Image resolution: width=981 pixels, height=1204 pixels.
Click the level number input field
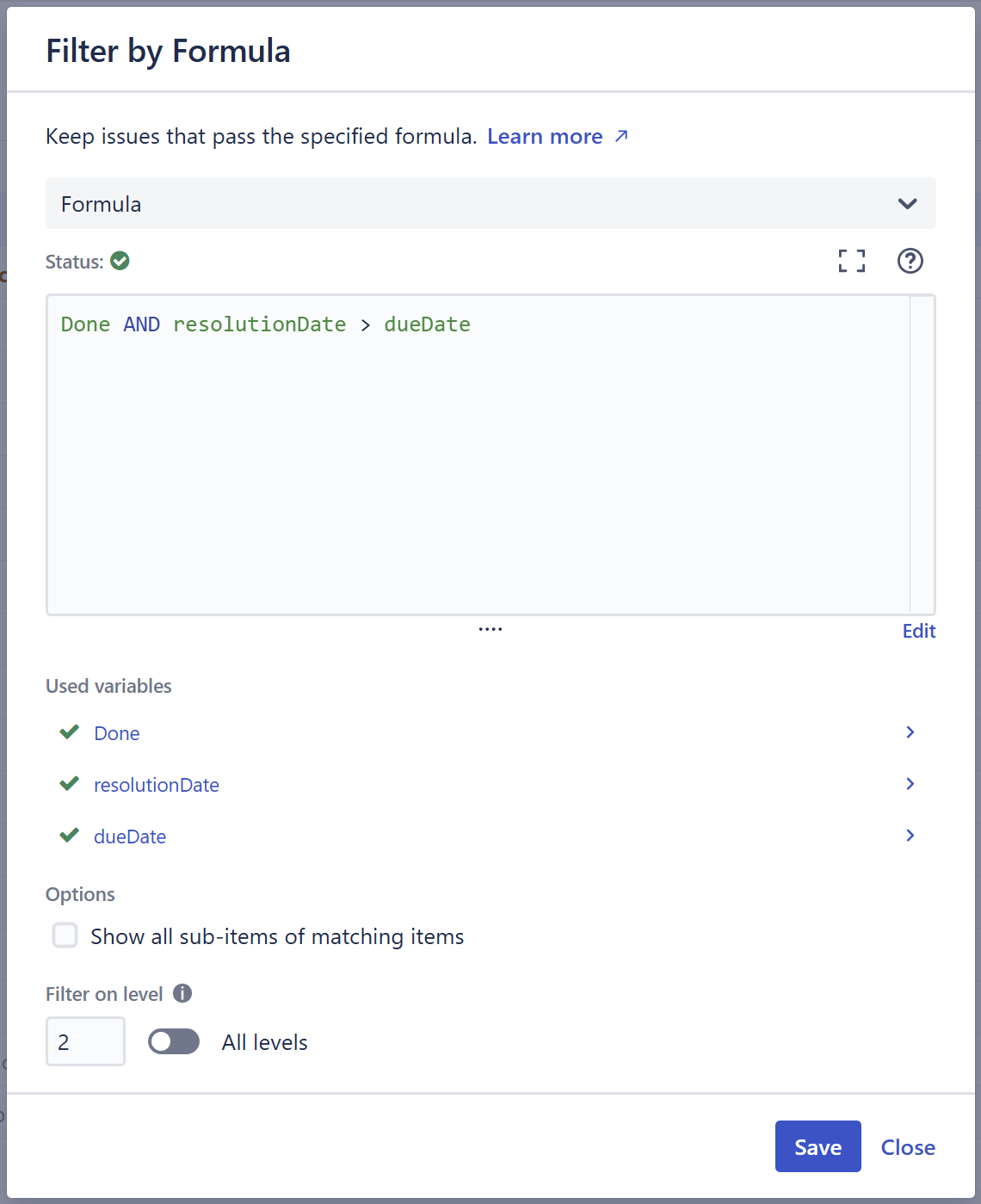pos(85,1041)
